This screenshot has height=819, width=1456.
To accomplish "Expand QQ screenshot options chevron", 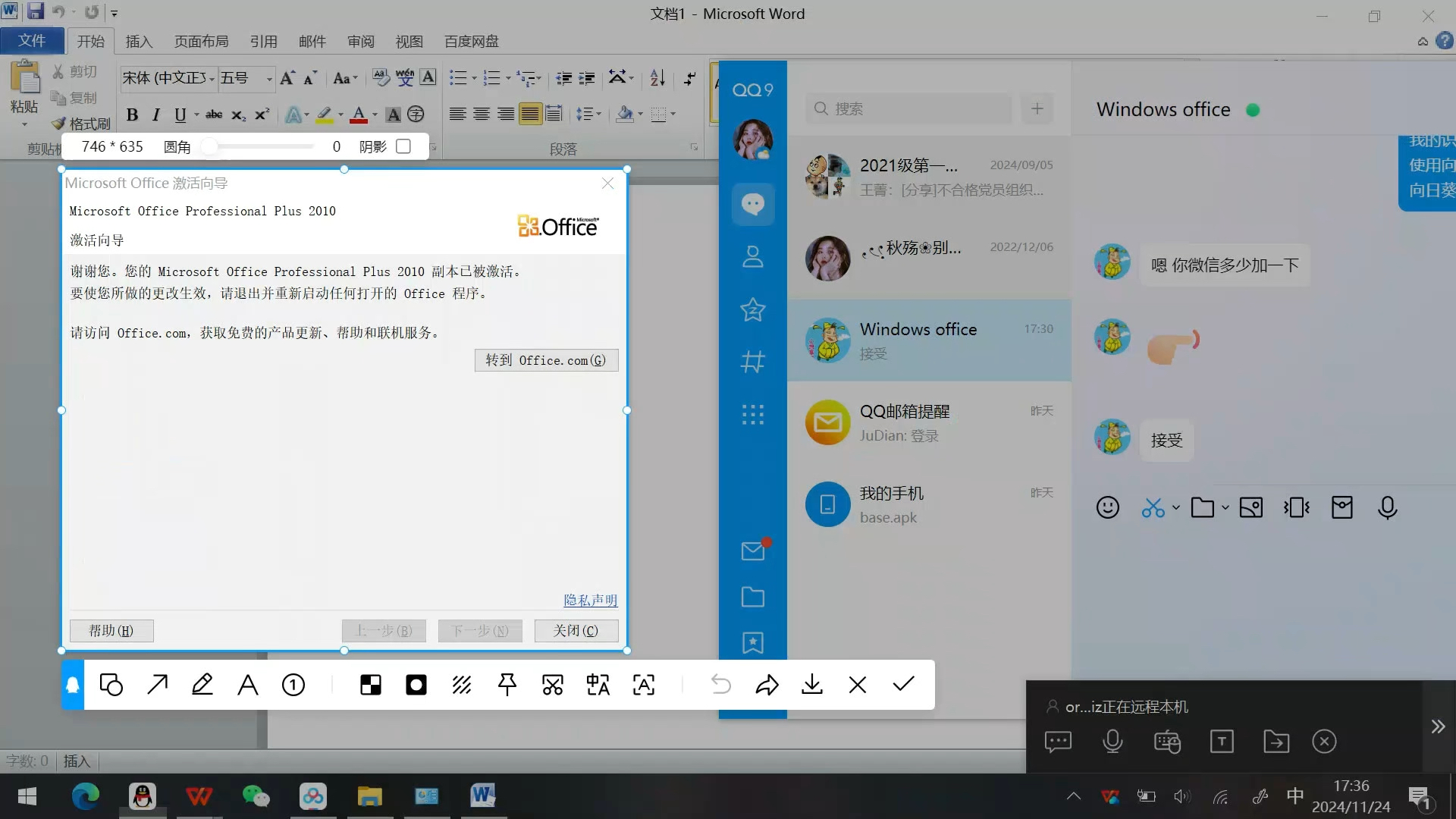I will [1176, 507].
